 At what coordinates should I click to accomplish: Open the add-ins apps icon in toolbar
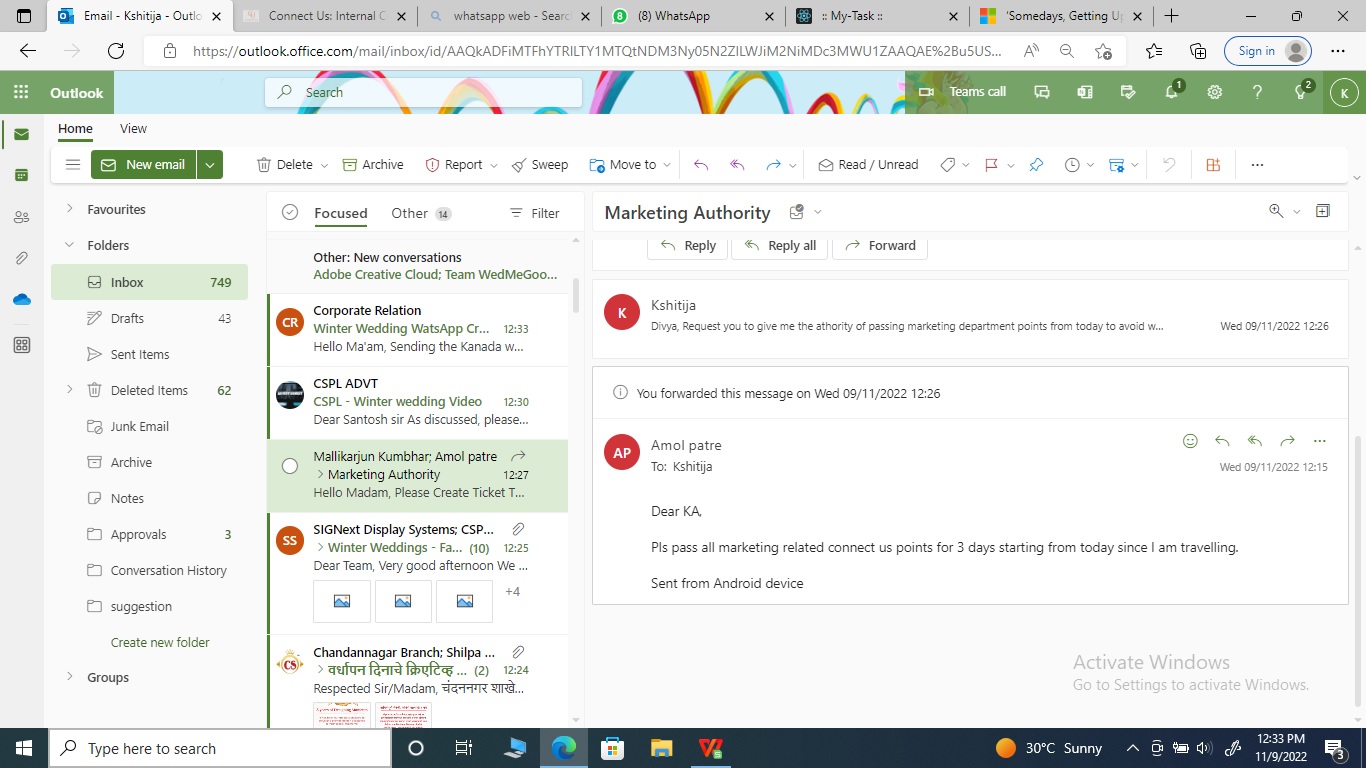pos(1213,165)
